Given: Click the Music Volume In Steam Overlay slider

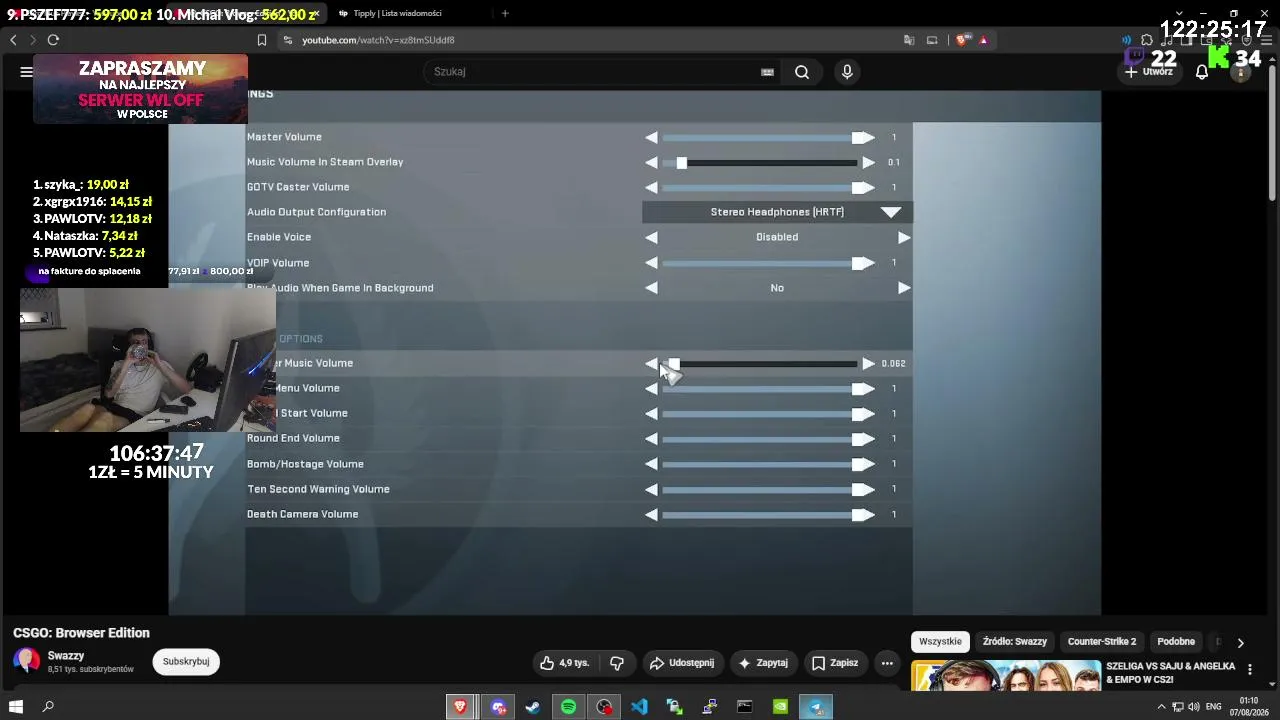Looking at the screenshot, I should (x=760, y=162).
